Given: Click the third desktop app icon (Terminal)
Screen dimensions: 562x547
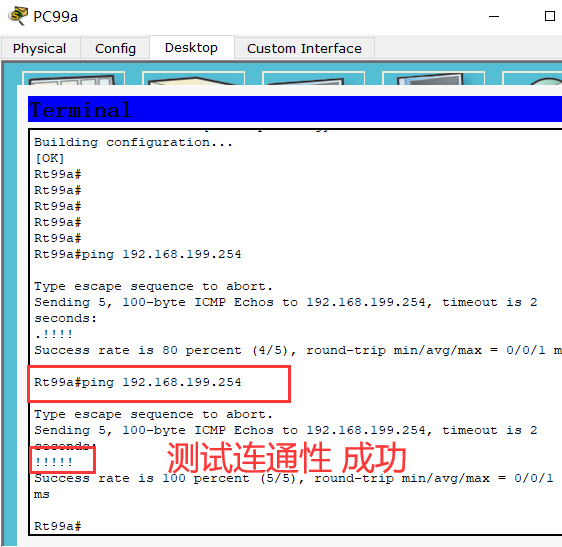Looking at the screenshot, I should pos(314,79).
